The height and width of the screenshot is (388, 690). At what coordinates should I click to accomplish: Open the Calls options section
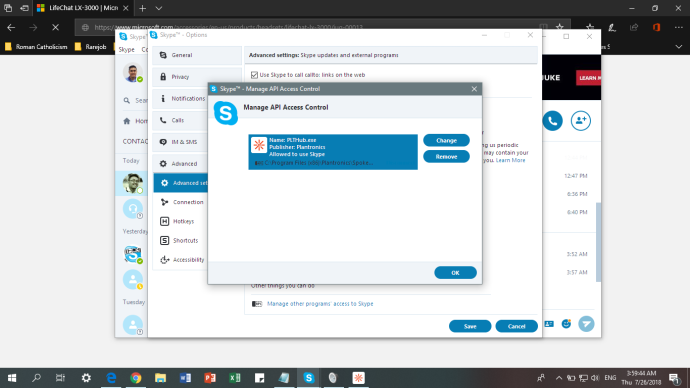(180, 120)
